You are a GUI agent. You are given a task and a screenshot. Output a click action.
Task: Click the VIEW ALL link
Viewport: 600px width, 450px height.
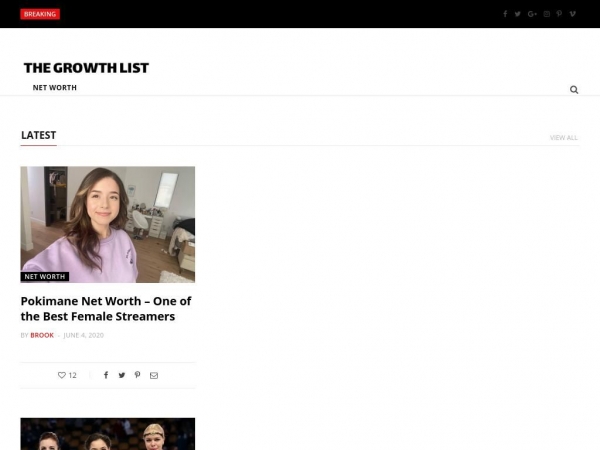[x=564, y=137]
